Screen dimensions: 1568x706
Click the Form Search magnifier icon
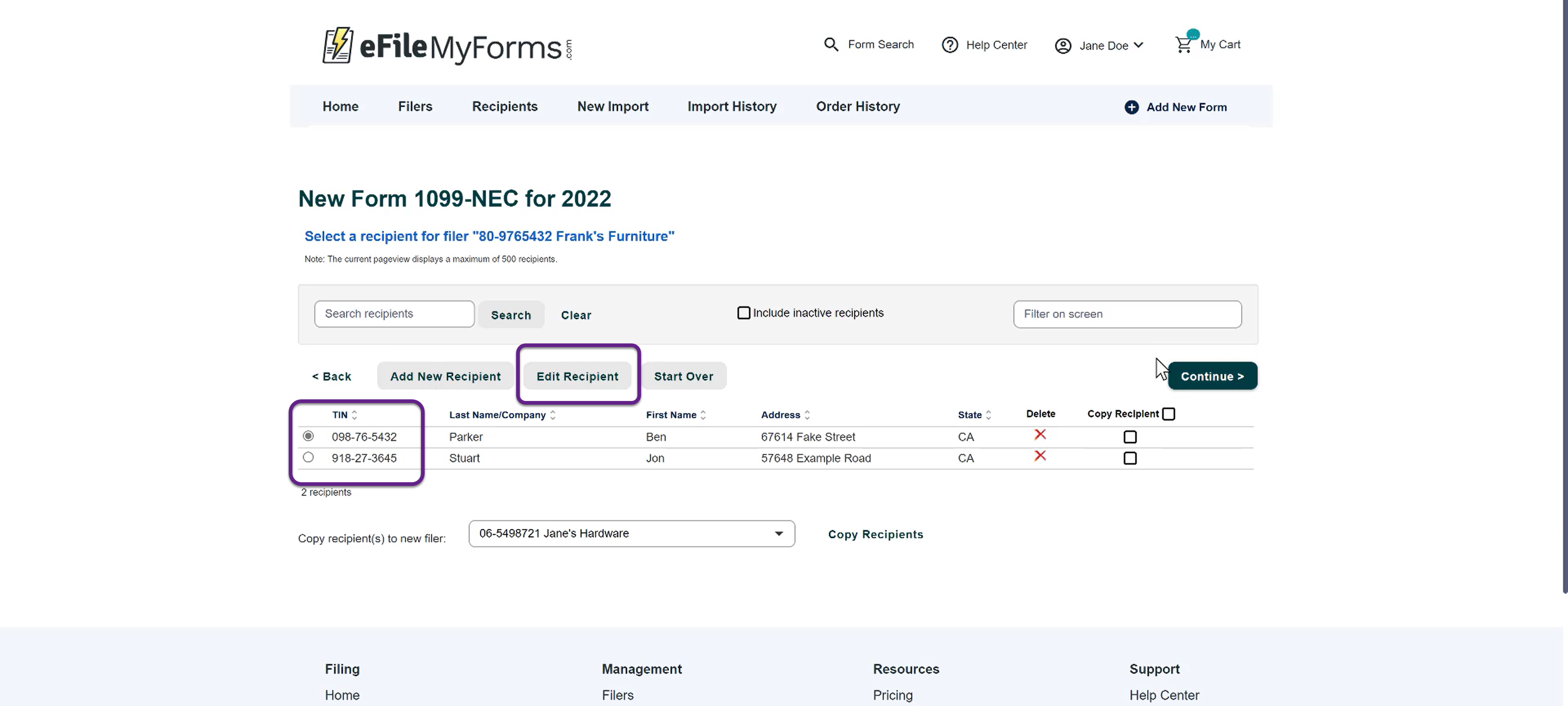pyautogui.click(x=831, y=45)
